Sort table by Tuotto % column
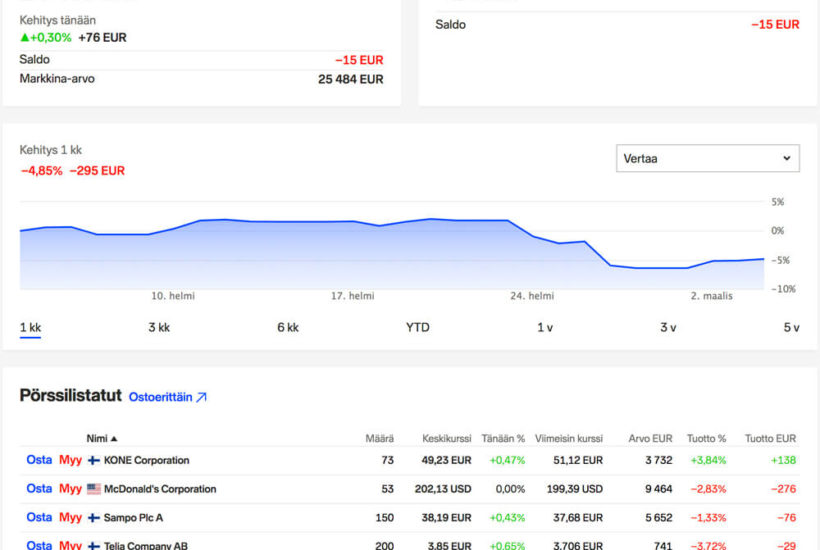The width and height of the screenshot is (820, 550). click(x=707, y=439)
